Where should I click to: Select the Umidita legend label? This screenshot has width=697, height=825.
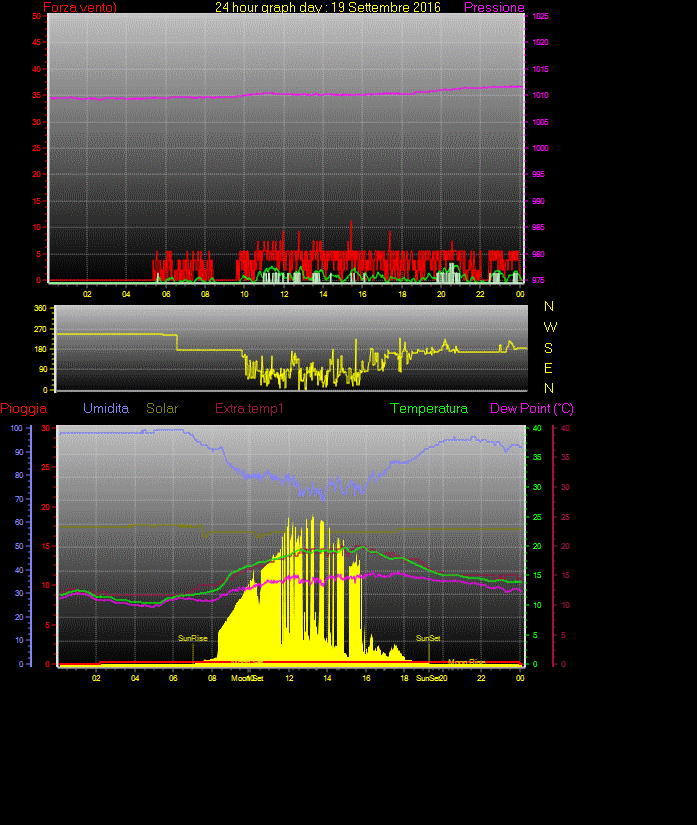tap(106, 409)
